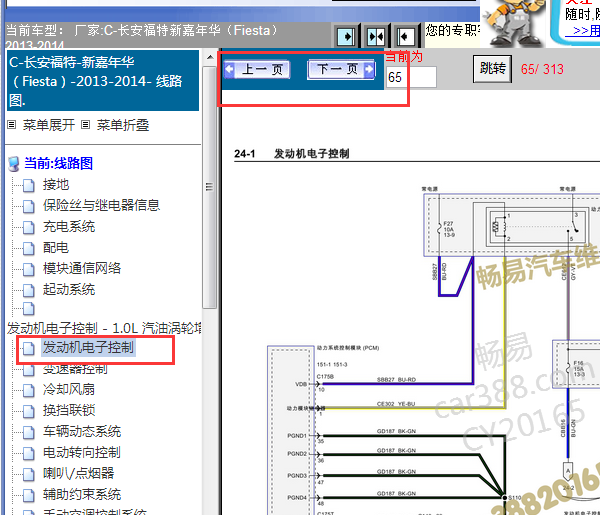
Task: Open the 接地 tree item
Action: click(56, 184)
